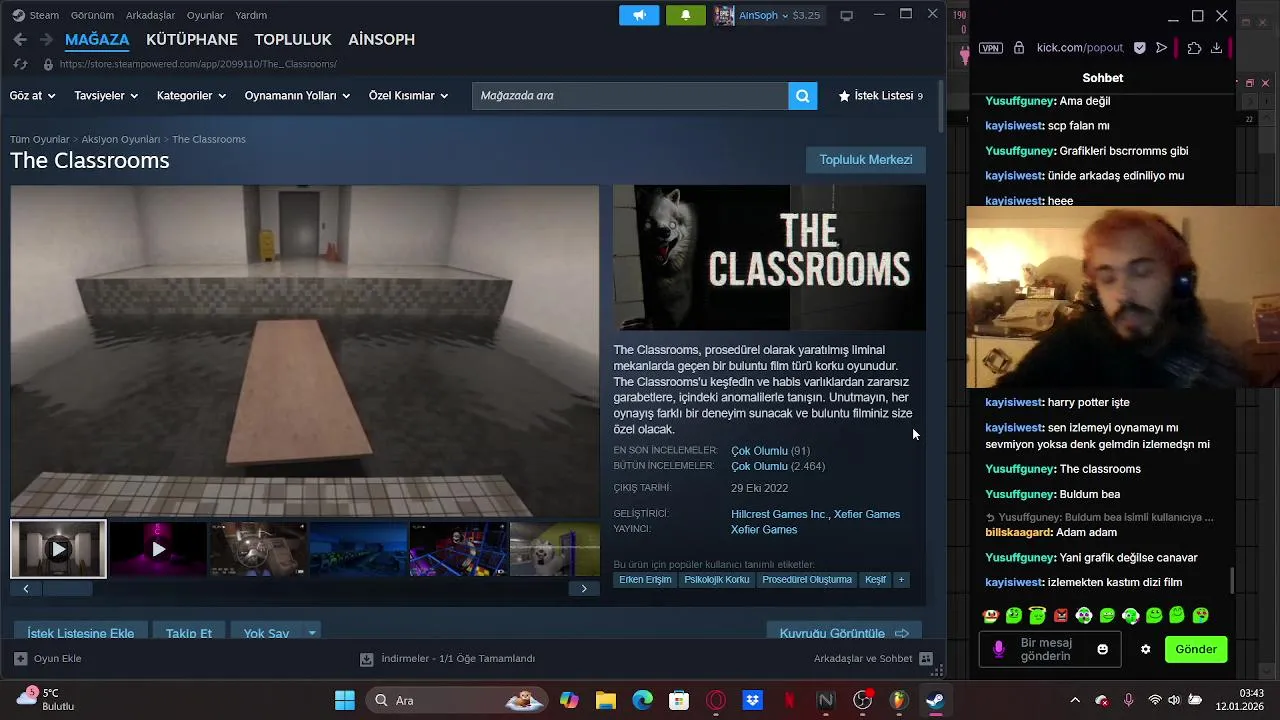This screenshot has width=1280, height=720.
Task: Expand the Göz at dropdown
Action: point(33,96)
